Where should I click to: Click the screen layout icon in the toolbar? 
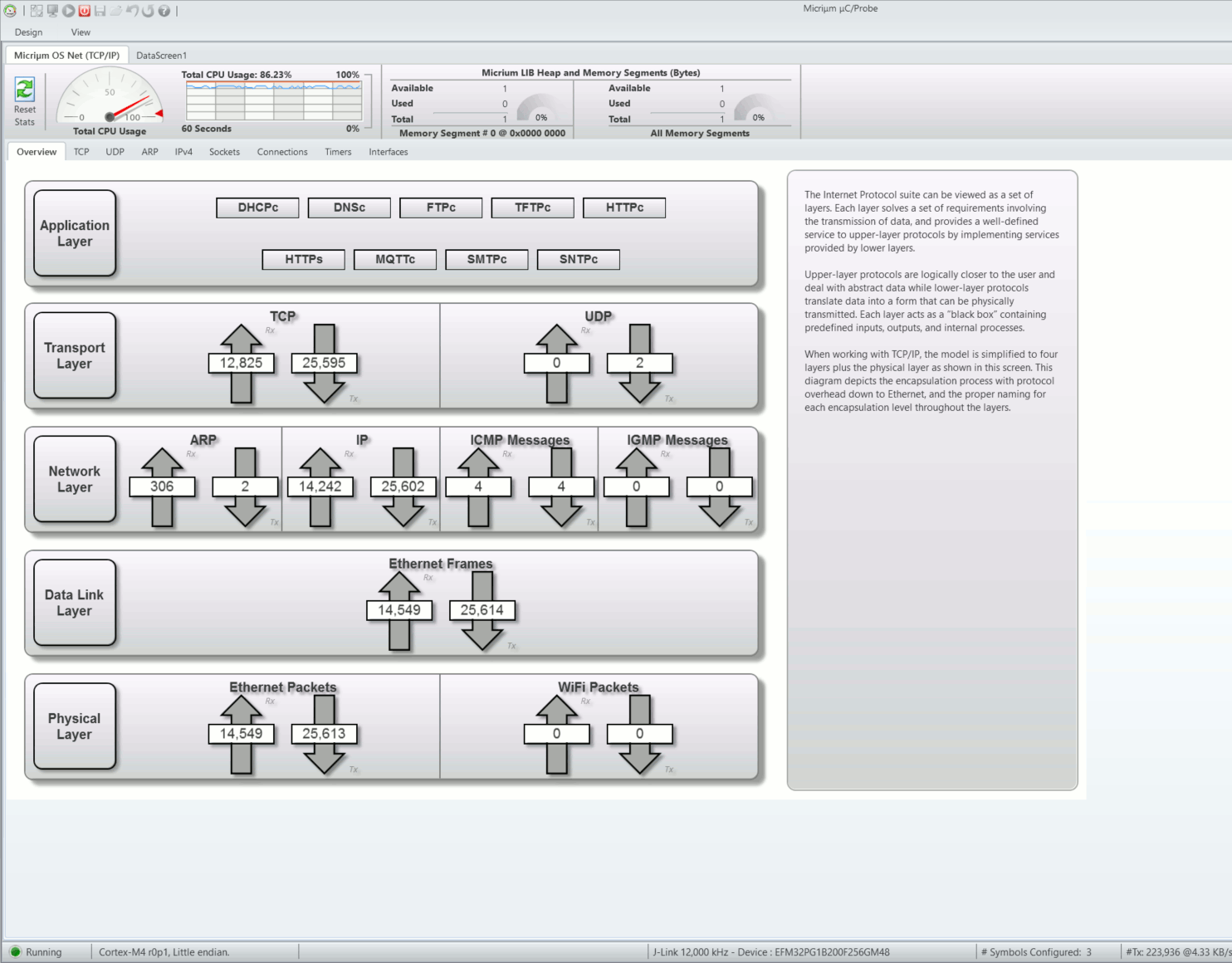[37, 11]
